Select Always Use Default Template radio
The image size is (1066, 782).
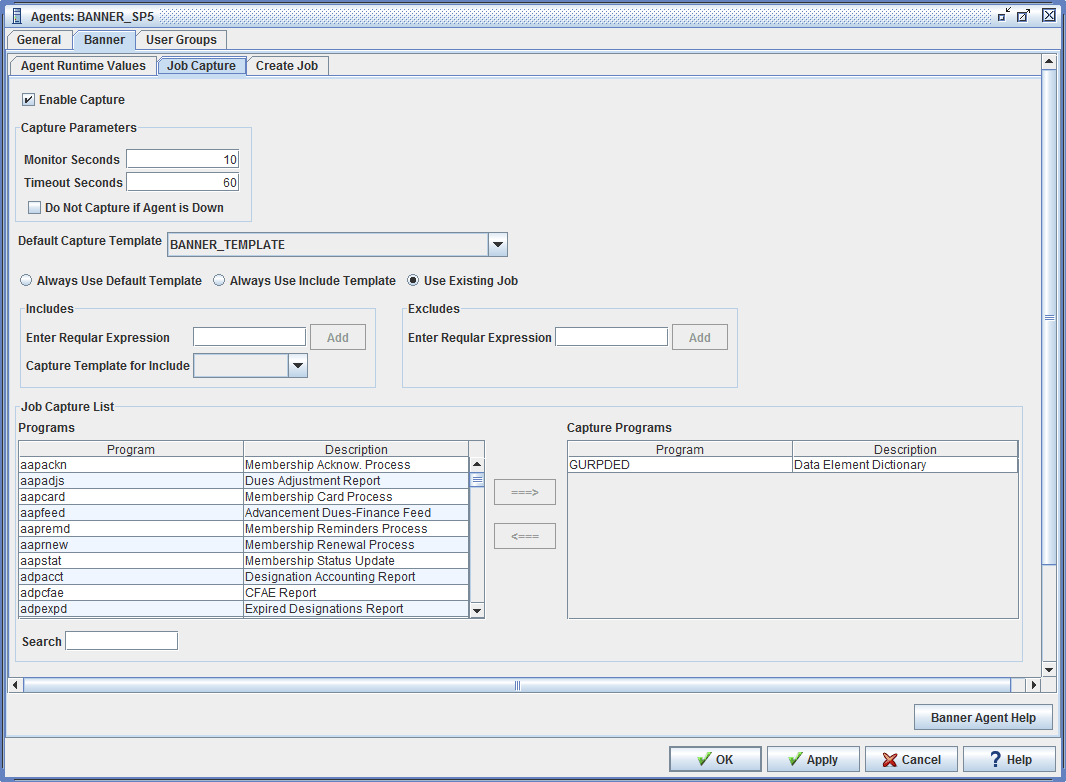(26, 280)
